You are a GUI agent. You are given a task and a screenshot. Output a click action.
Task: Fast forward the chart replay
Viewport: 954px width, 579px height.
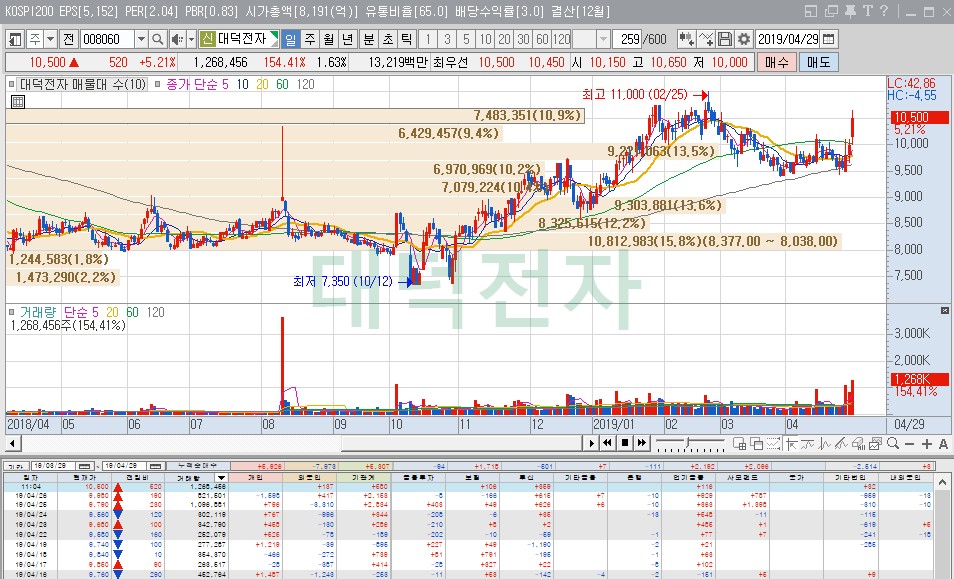coord(641,443)
